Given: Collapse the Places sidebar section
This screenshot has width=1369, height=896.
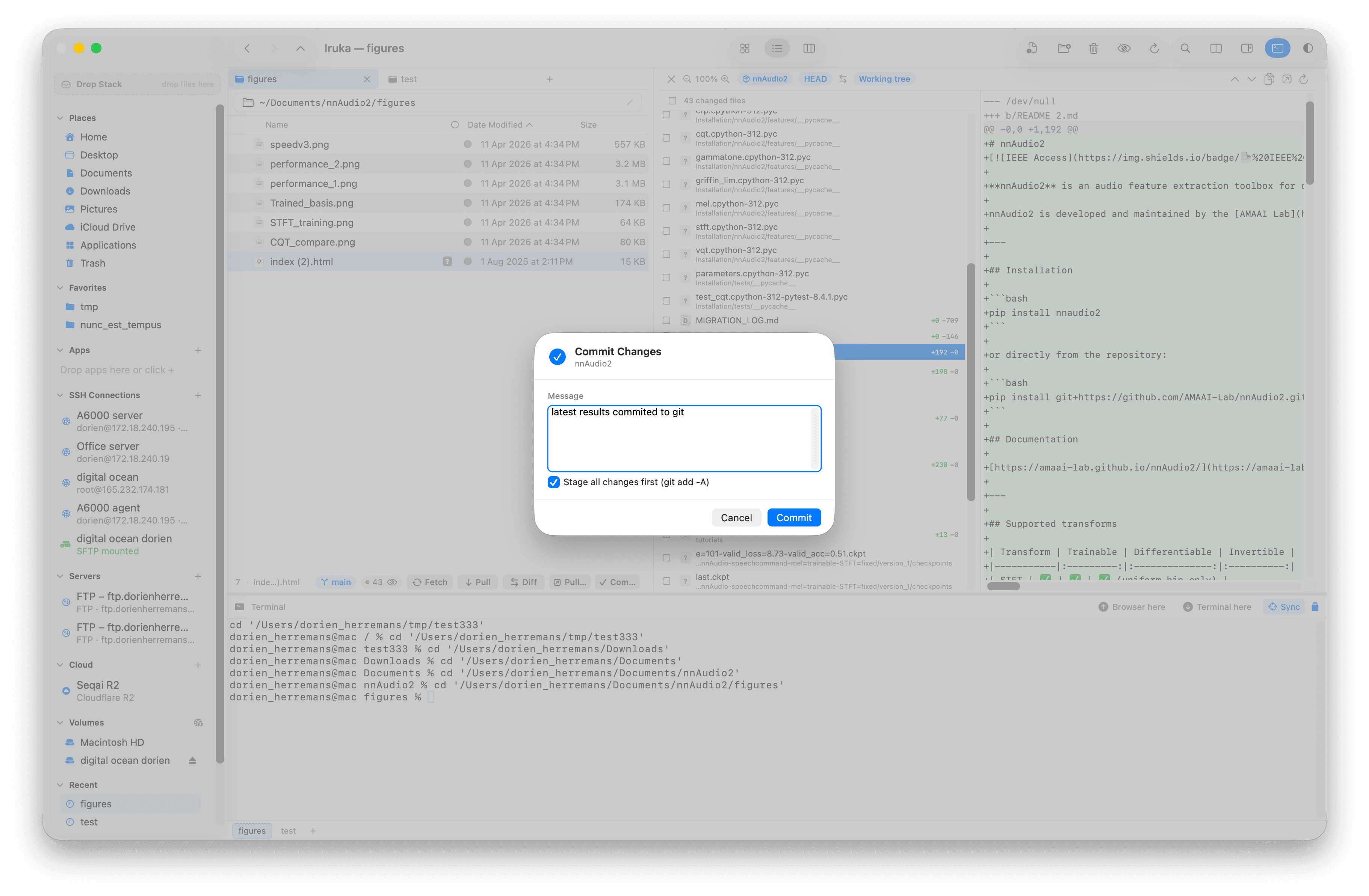Looking at the screenshot, I should 60,118.
